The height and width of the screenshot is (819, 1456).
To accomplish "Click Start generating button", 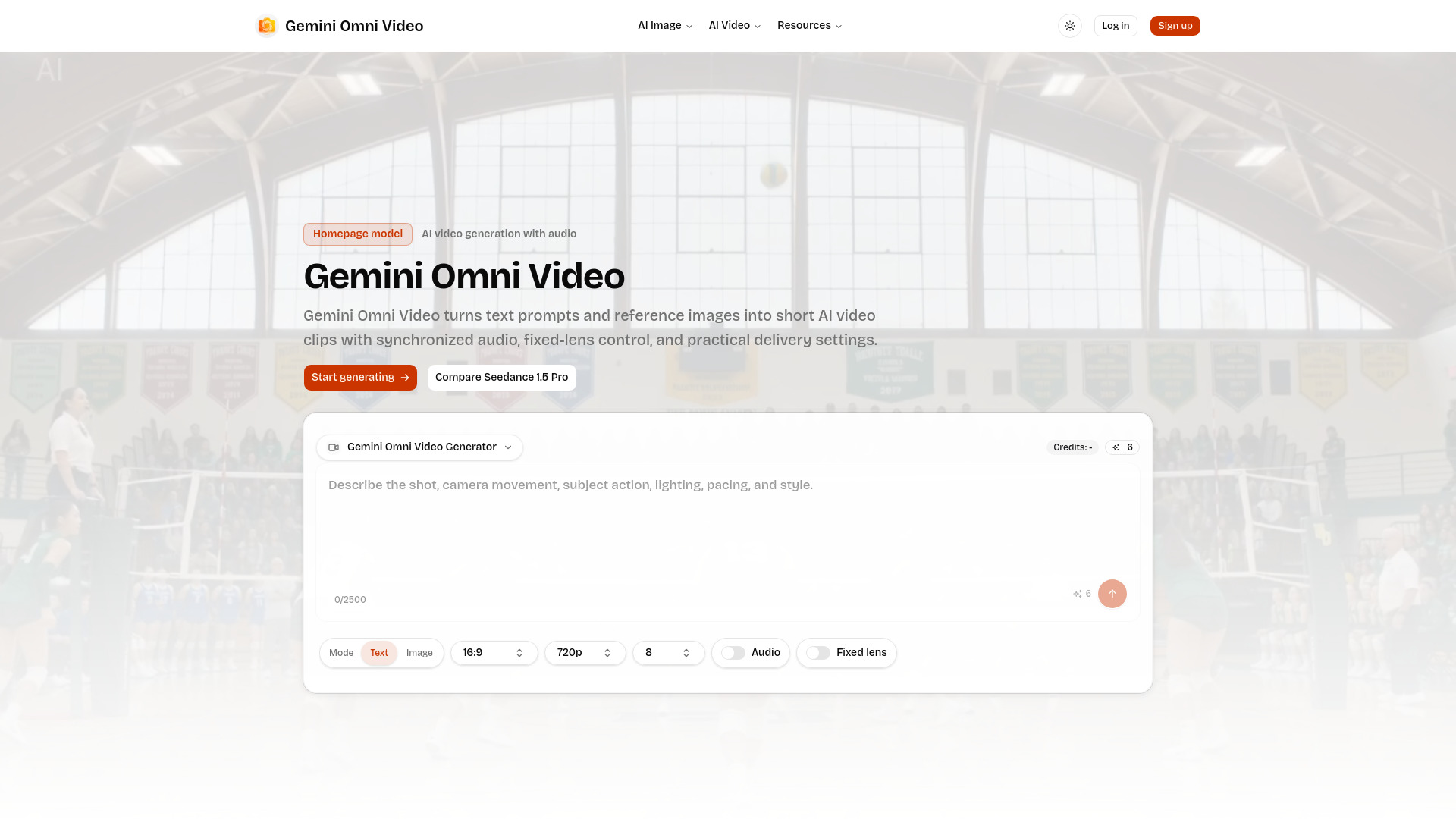I will pyautogui.click(x=360, y=378).
